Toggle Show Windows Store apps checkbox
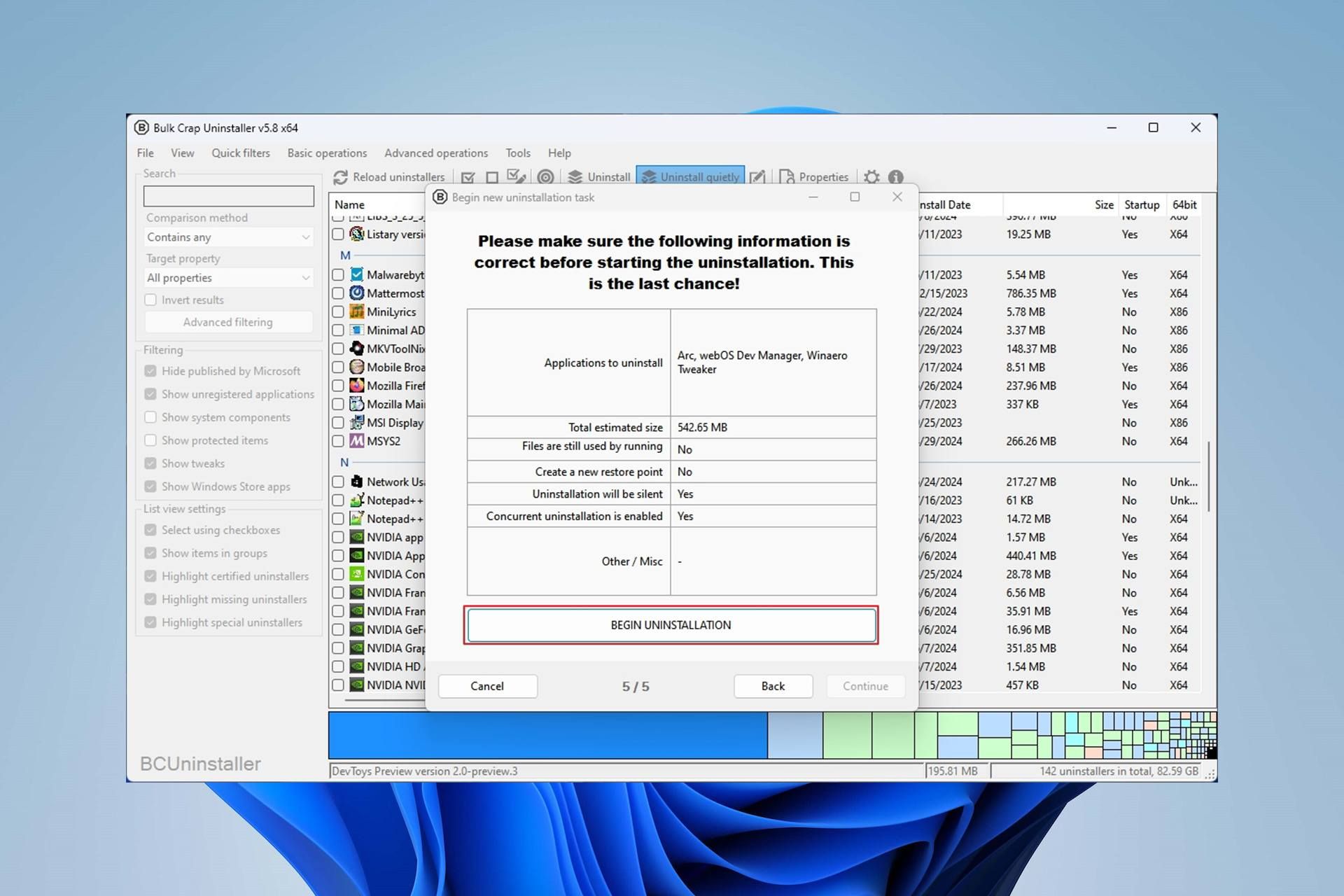The width and height of the screenshot is (1344, 896). pos(150,486)
